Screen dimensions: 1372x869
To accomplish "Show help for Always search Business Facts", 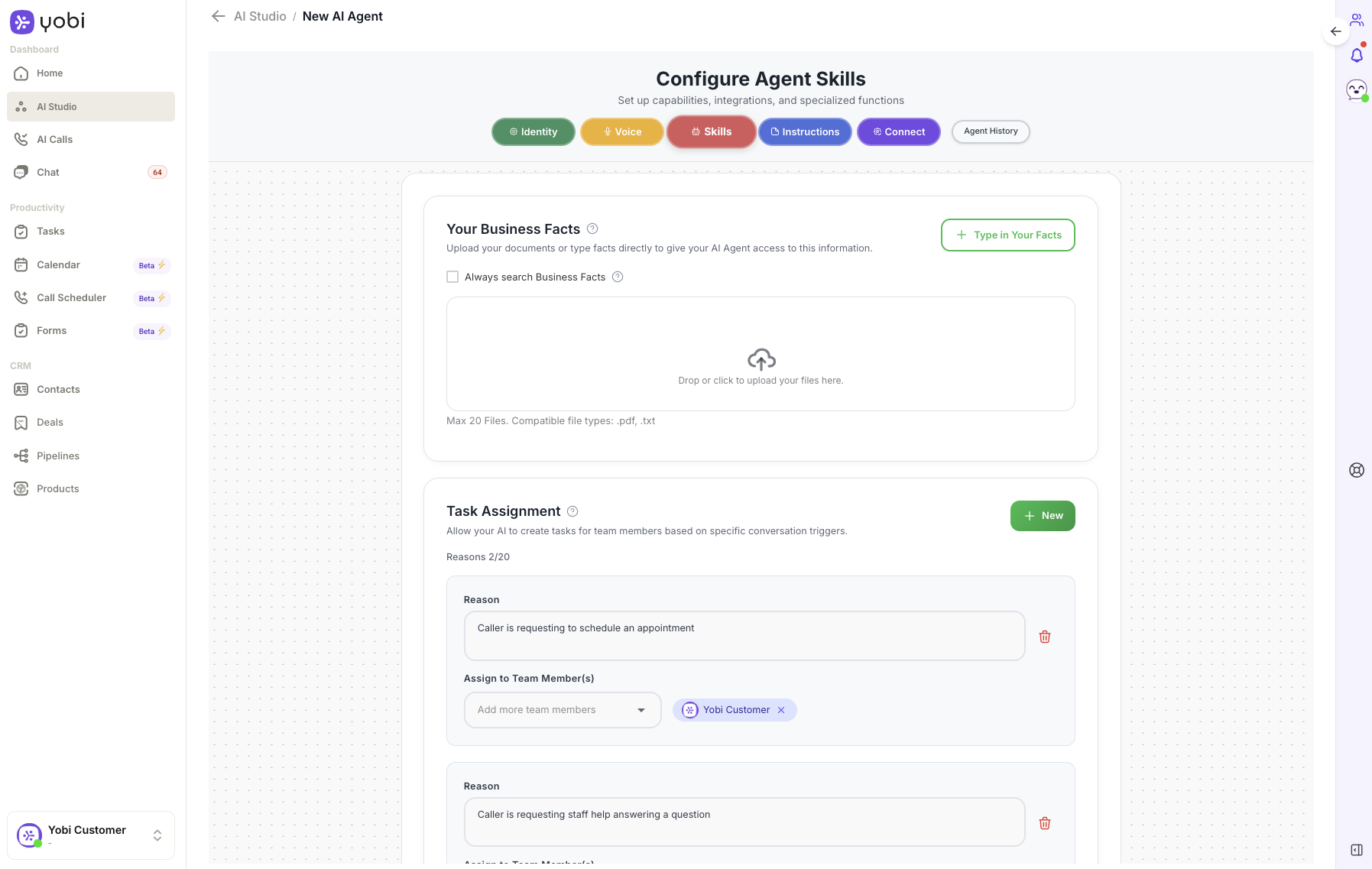I will [618, 277].
